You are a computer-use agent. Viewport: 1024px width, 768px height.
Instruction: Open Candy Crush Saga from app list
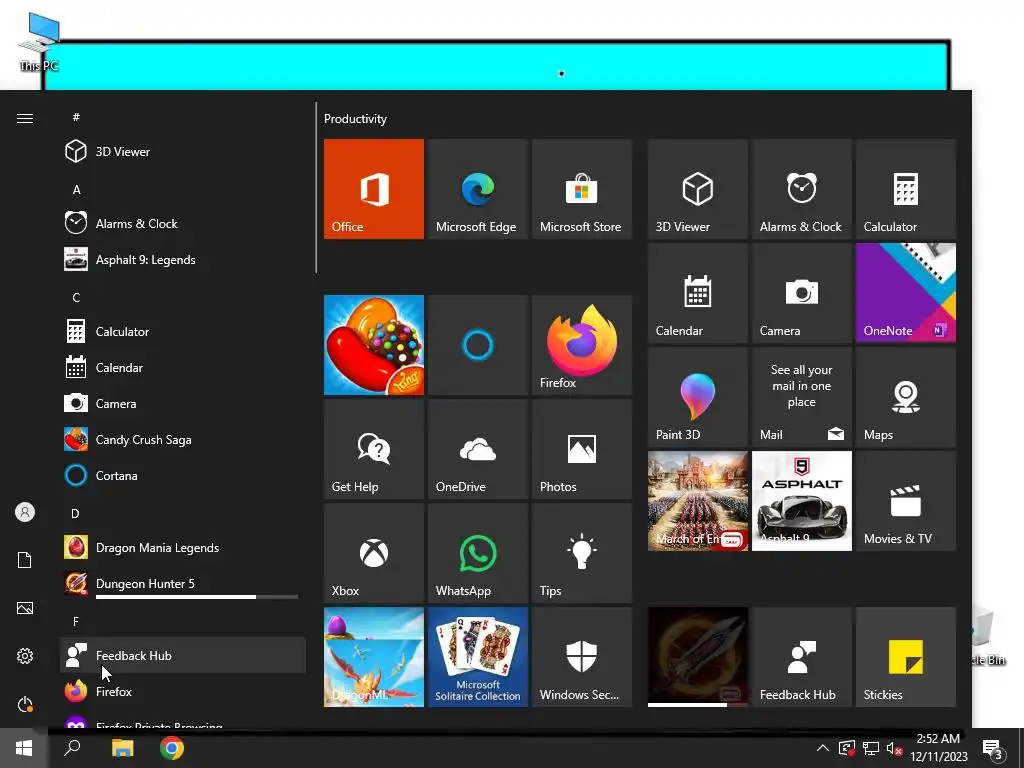(183, 440)
